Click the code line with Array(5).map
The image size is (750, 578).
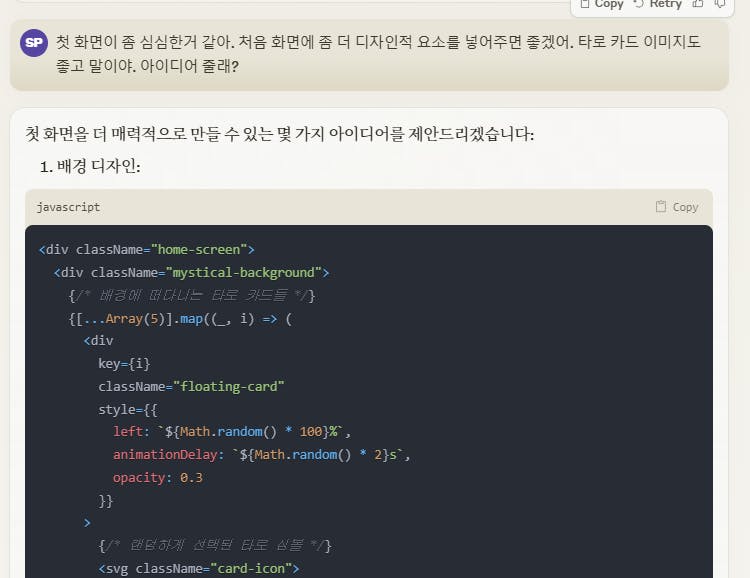click(x=180, y=318)
